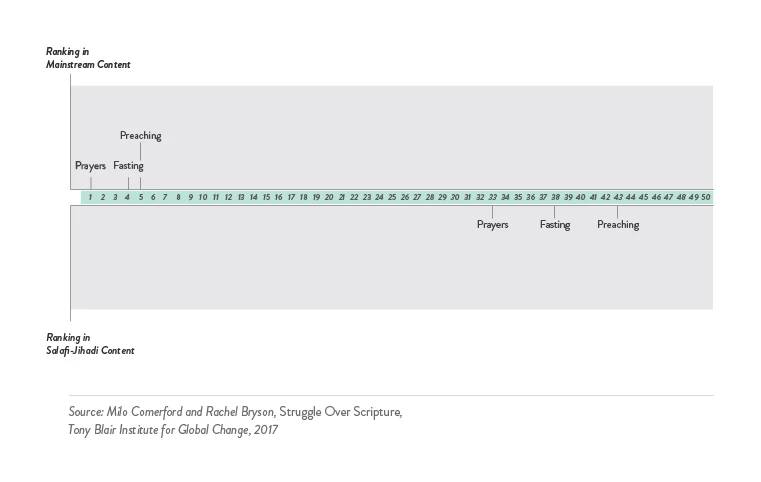Click the Fasting label above the ranking scale

coord(128,165)
